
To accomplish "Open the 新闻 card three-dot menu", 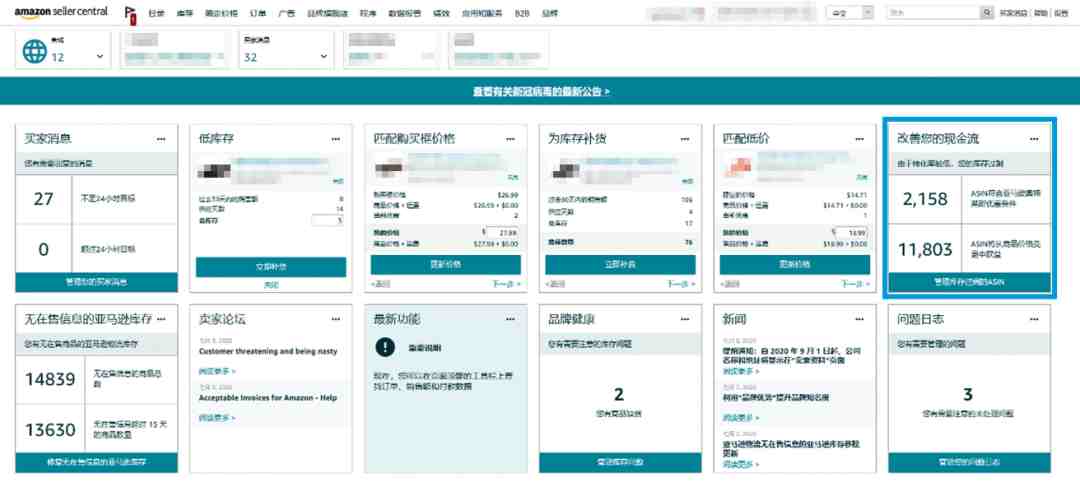I will pyautogui.click(x=859, y=319).
